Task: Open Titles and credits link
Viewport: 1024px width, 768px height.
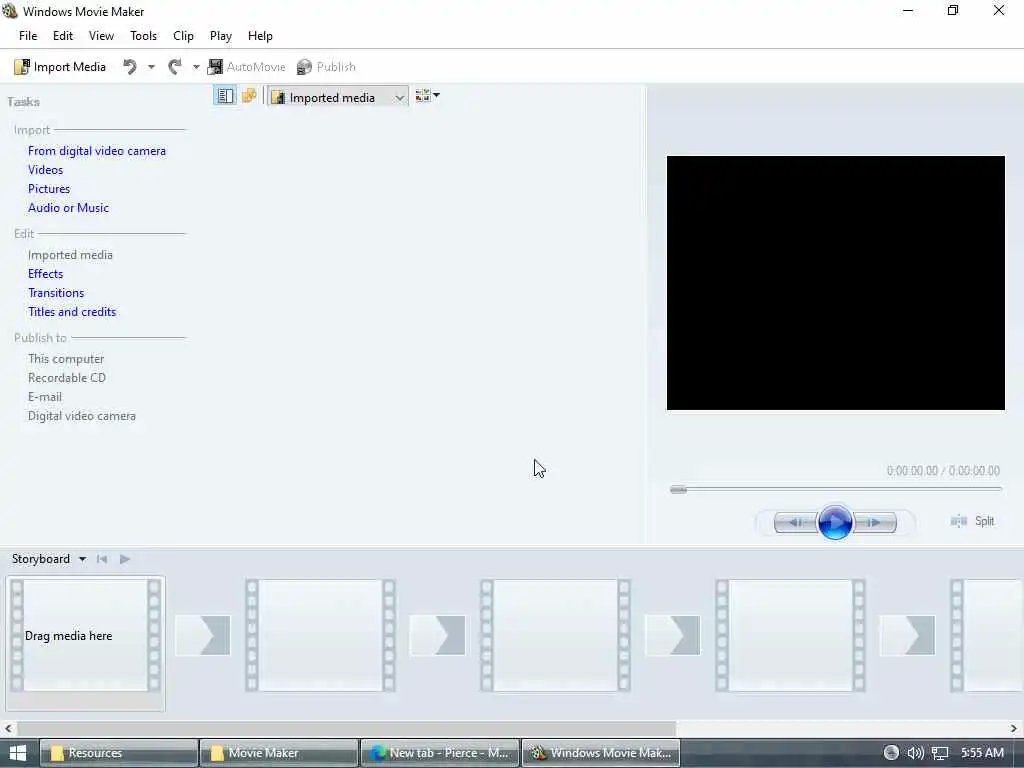Action: [x=72, y=312]
